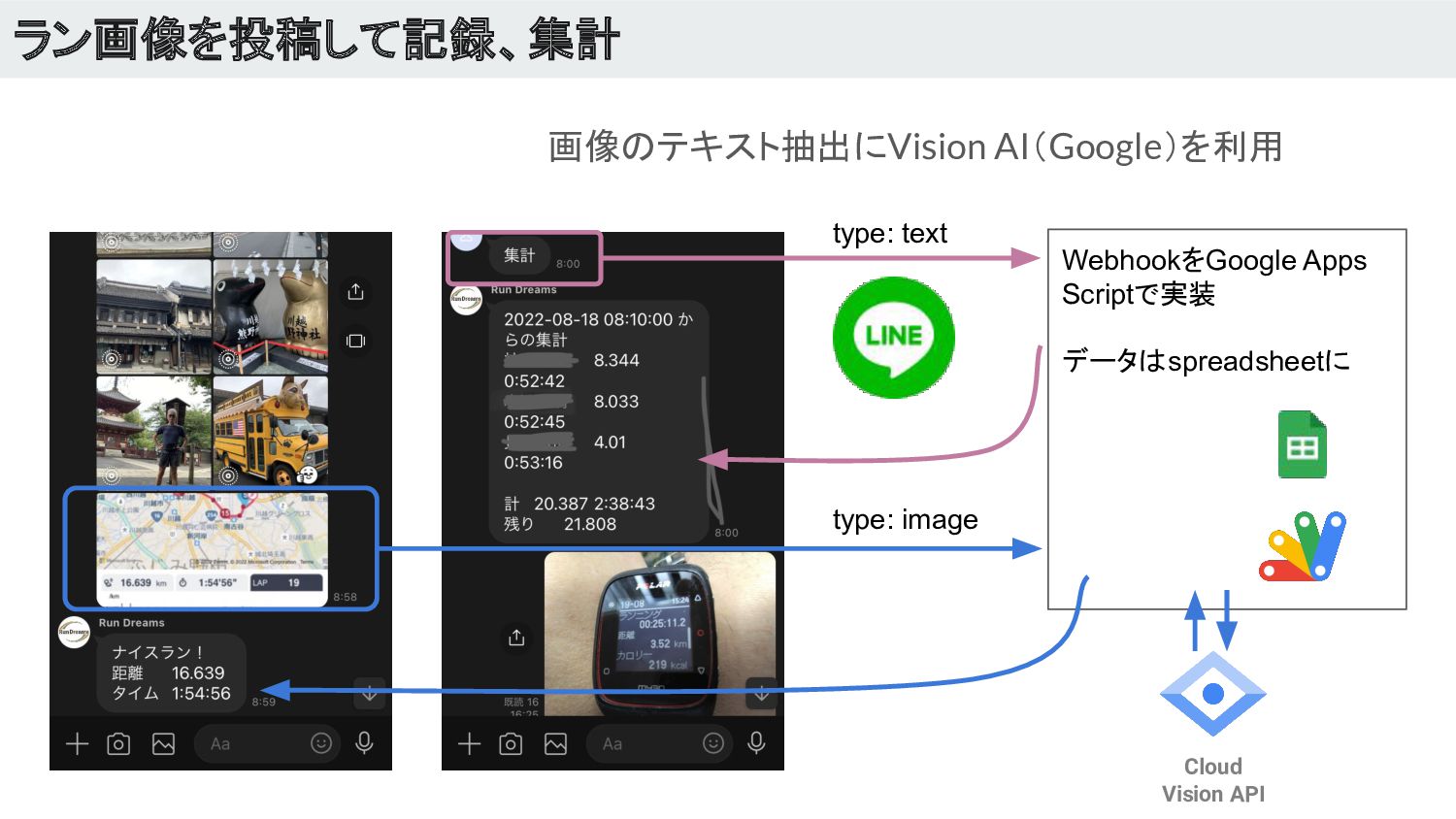Screen dimensions: 1456x819
Task: Tap the ナイスラン！ reply bubble
Action: [x=171, y=672]
